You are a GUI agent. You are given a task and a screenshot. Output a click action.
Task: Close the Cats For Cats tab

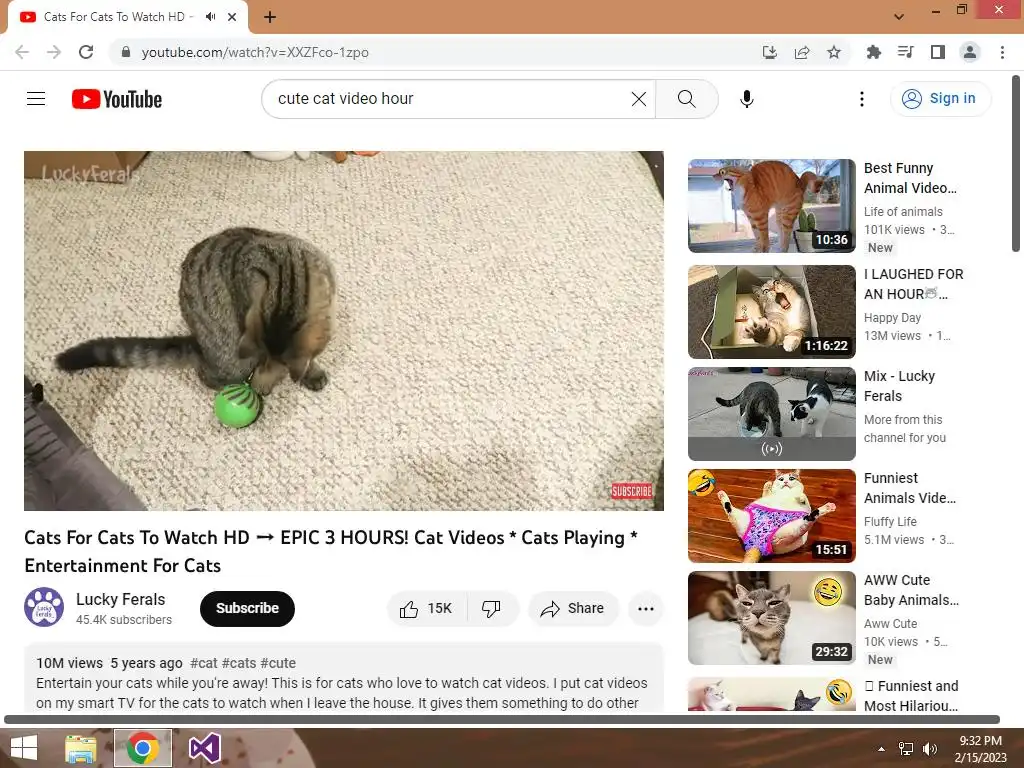232,17
